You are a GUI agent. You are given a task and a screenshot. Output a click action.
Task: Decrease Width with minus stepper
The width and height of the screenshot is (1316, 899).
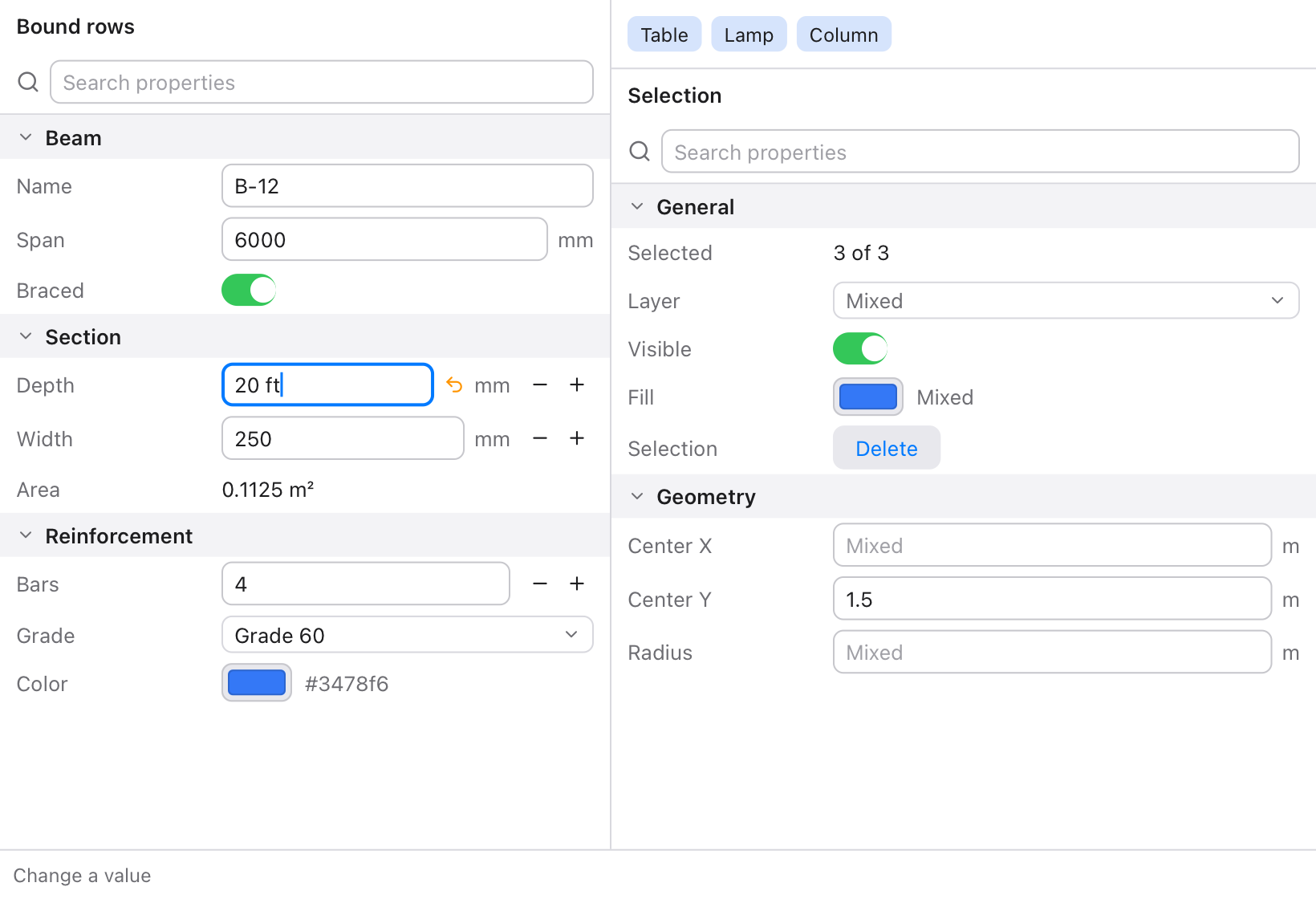(540, 438)
